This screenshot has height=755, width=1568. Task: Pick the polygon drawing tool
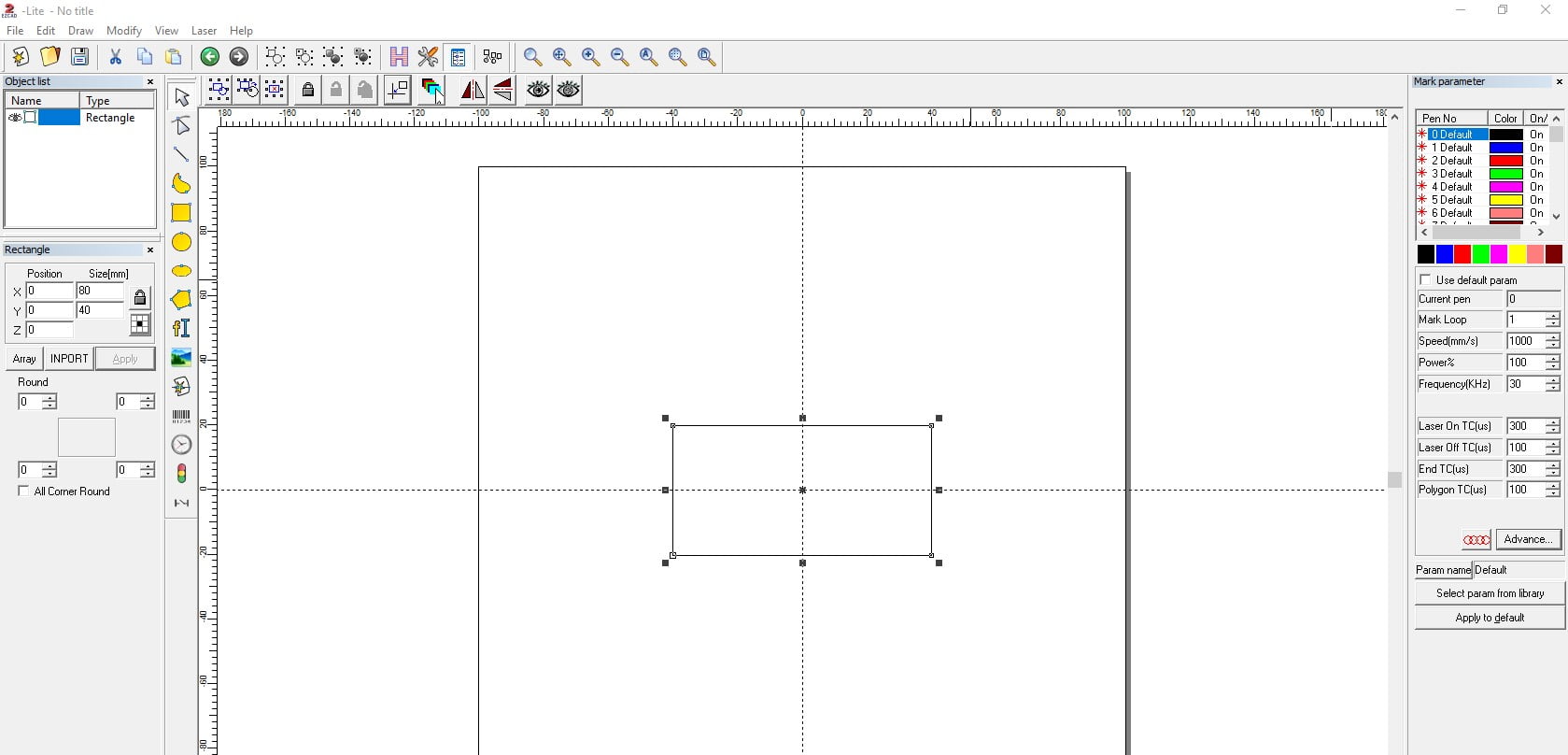pyautogui.click(x=181, y=300)
